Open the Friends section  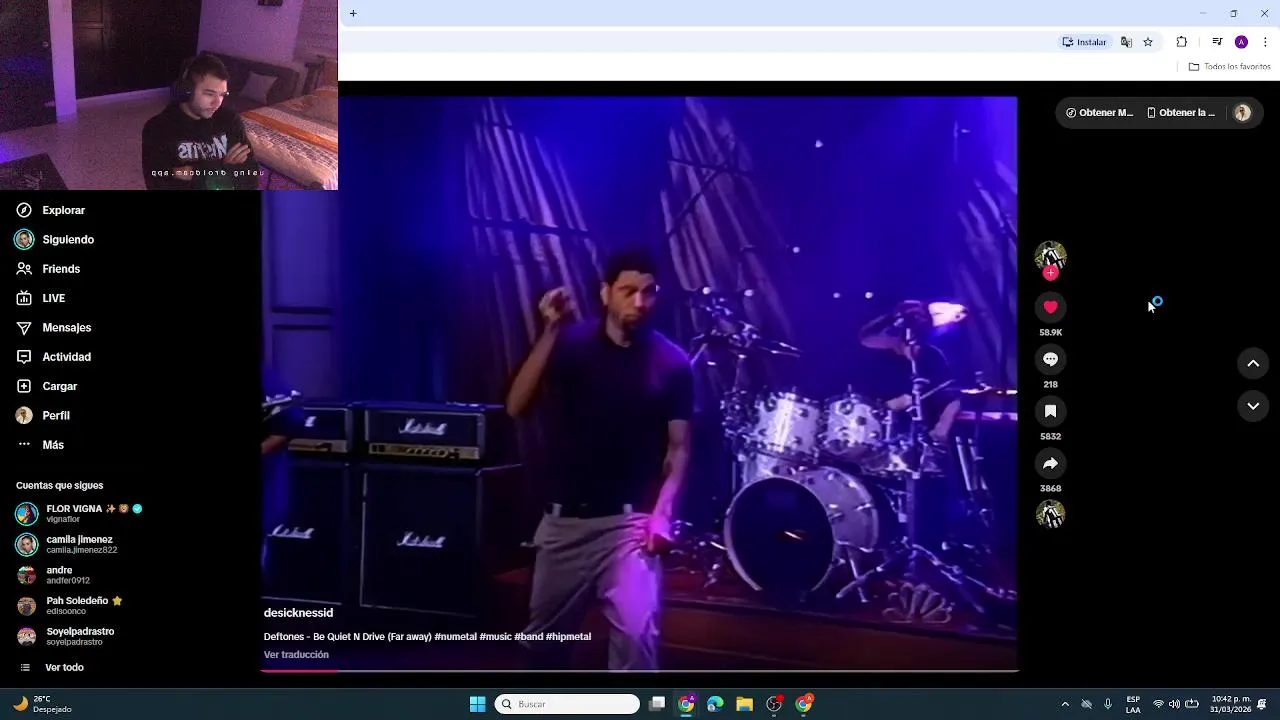point(48,269)
